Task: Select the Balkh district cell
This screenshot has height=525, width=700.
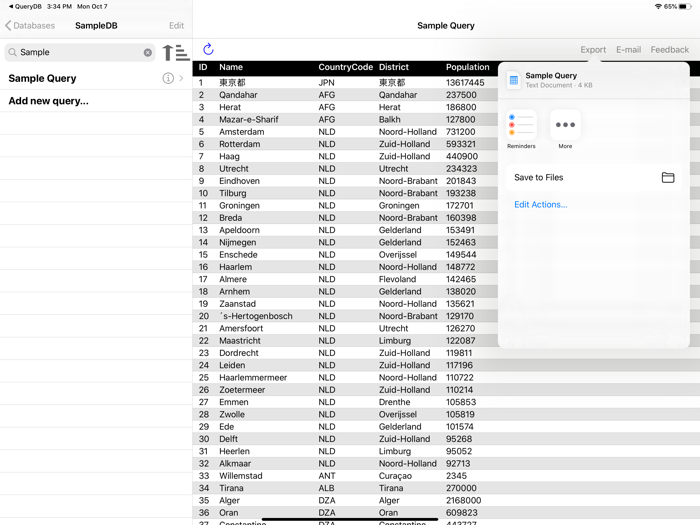Action: (x=390, y=120)
